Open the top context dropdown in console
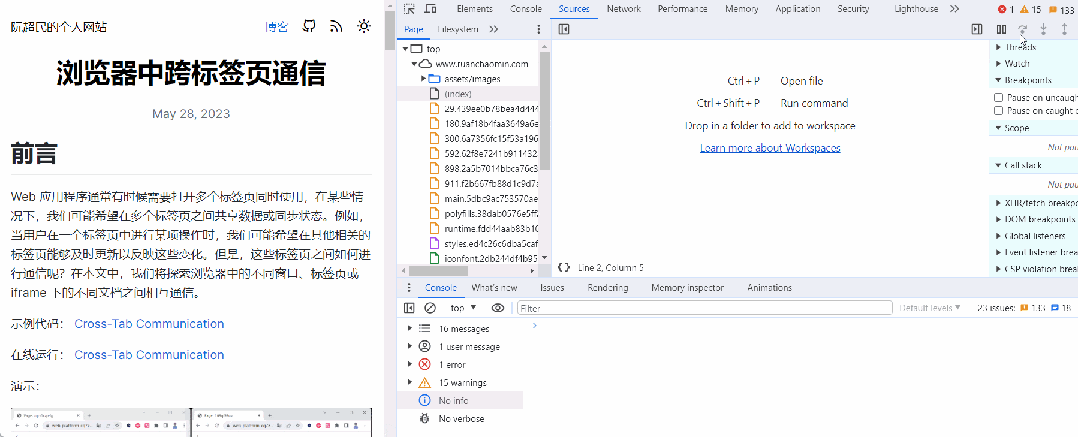 point(463,308)
